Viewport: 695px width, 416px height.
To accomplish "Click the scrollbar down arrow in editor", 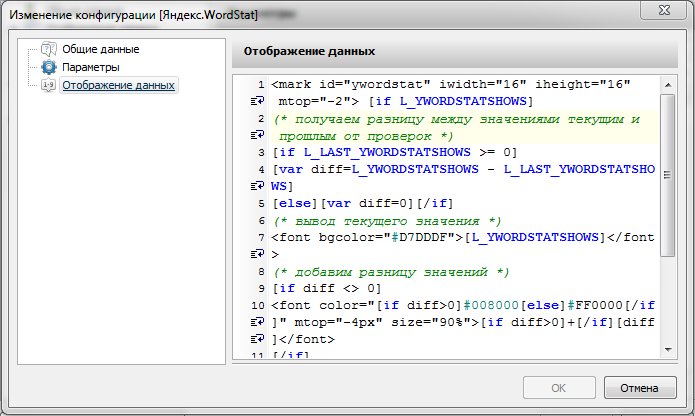I will (x=667, y=346).
